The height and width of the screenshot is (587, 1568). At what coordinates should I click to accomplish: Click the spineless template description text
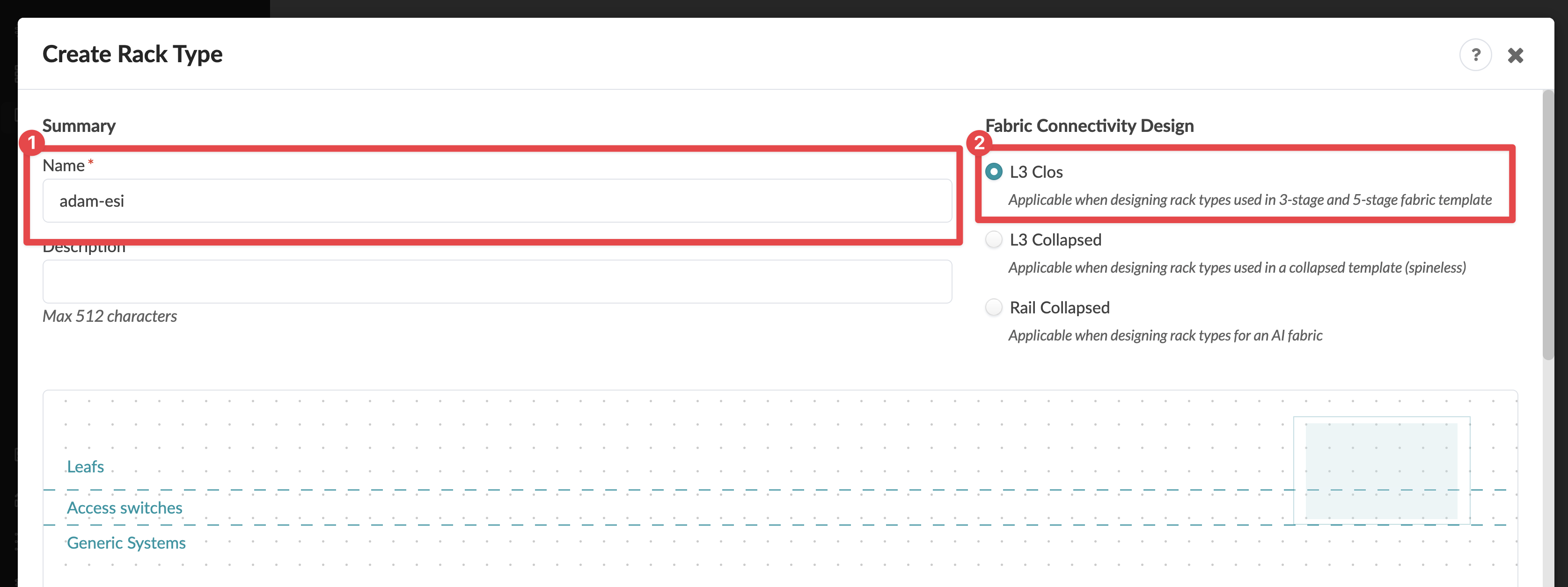[x=1237, y=268]
